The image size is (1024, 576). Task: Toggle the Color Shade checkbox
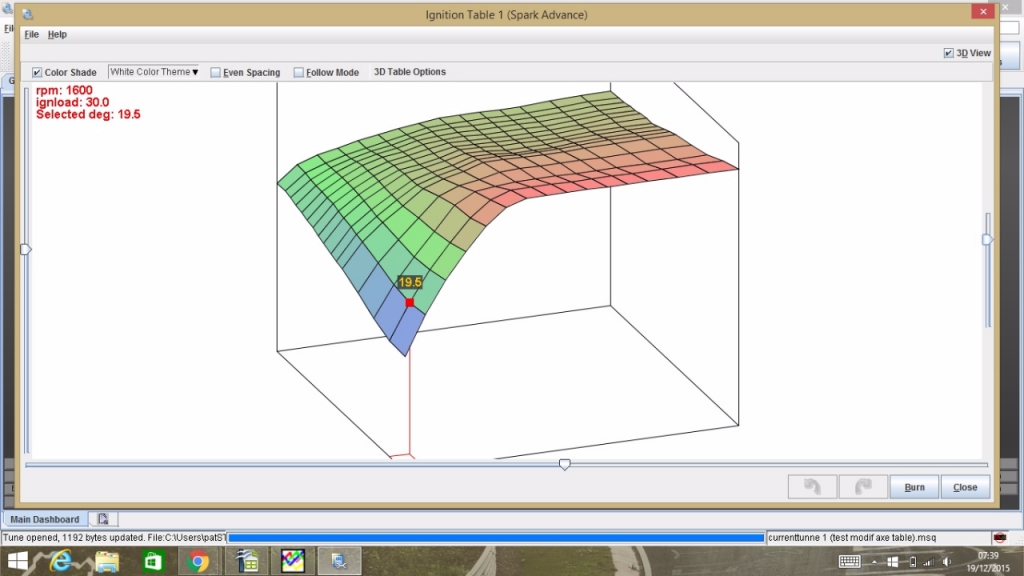tap(37, 72)
